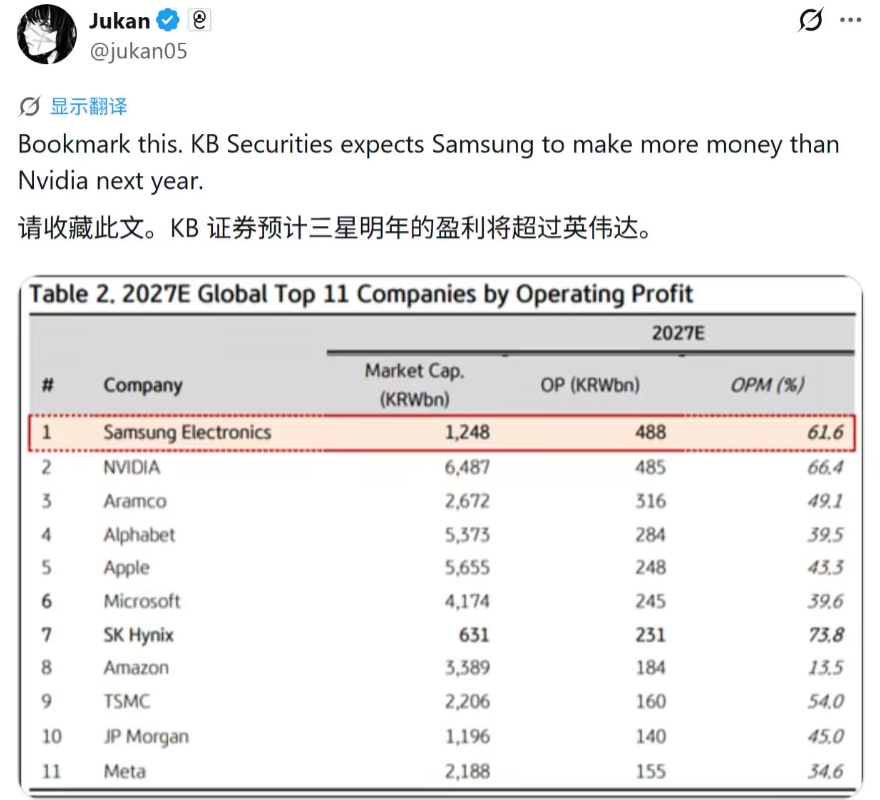880x800 pixels.
Task: Click the Meta row at table bottom
Action: [x=124, y=770]
